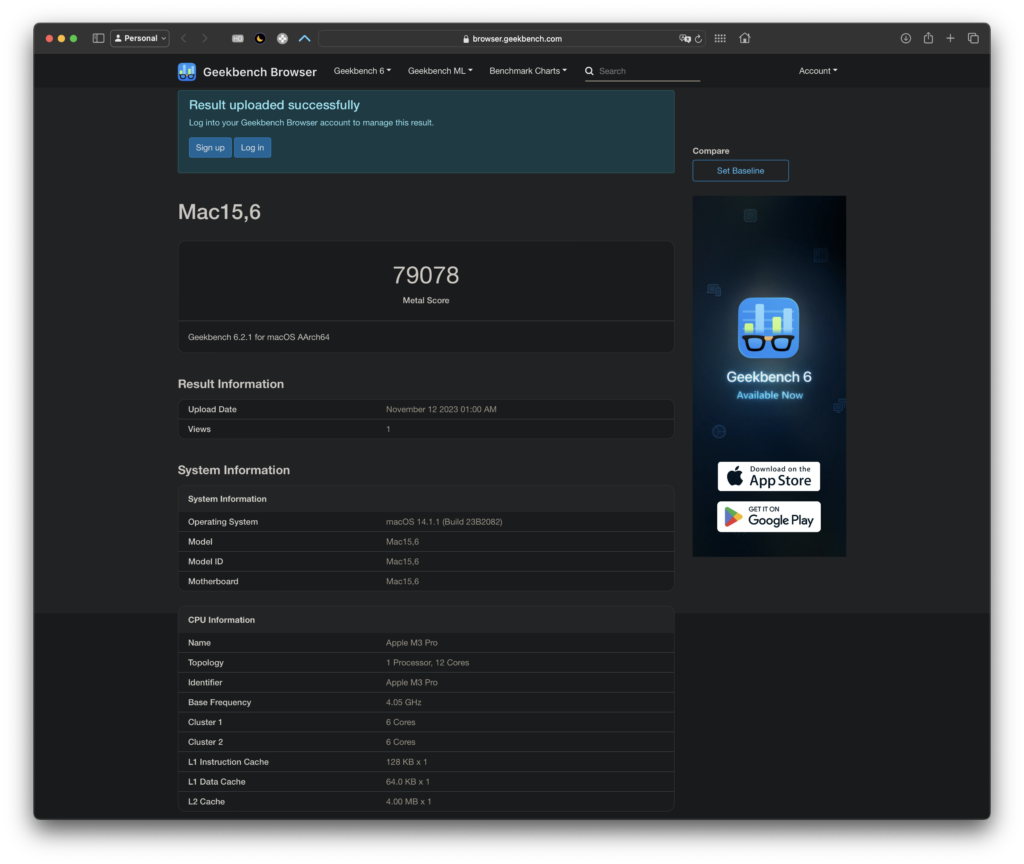1024x864 pixels.
Task: Toggle the Safari sidebar
Action: [98, 38]
